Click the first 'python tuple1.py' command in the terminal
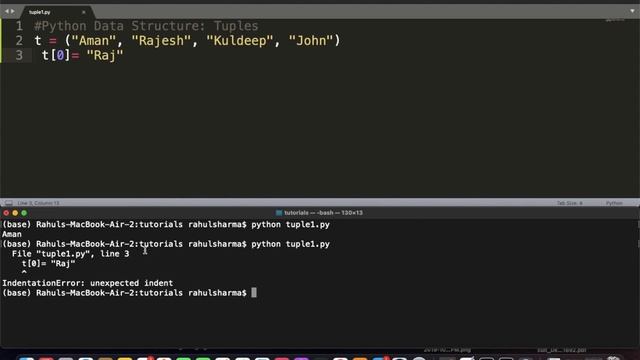Viewport: 640px width, 360px height. [290, 224]
